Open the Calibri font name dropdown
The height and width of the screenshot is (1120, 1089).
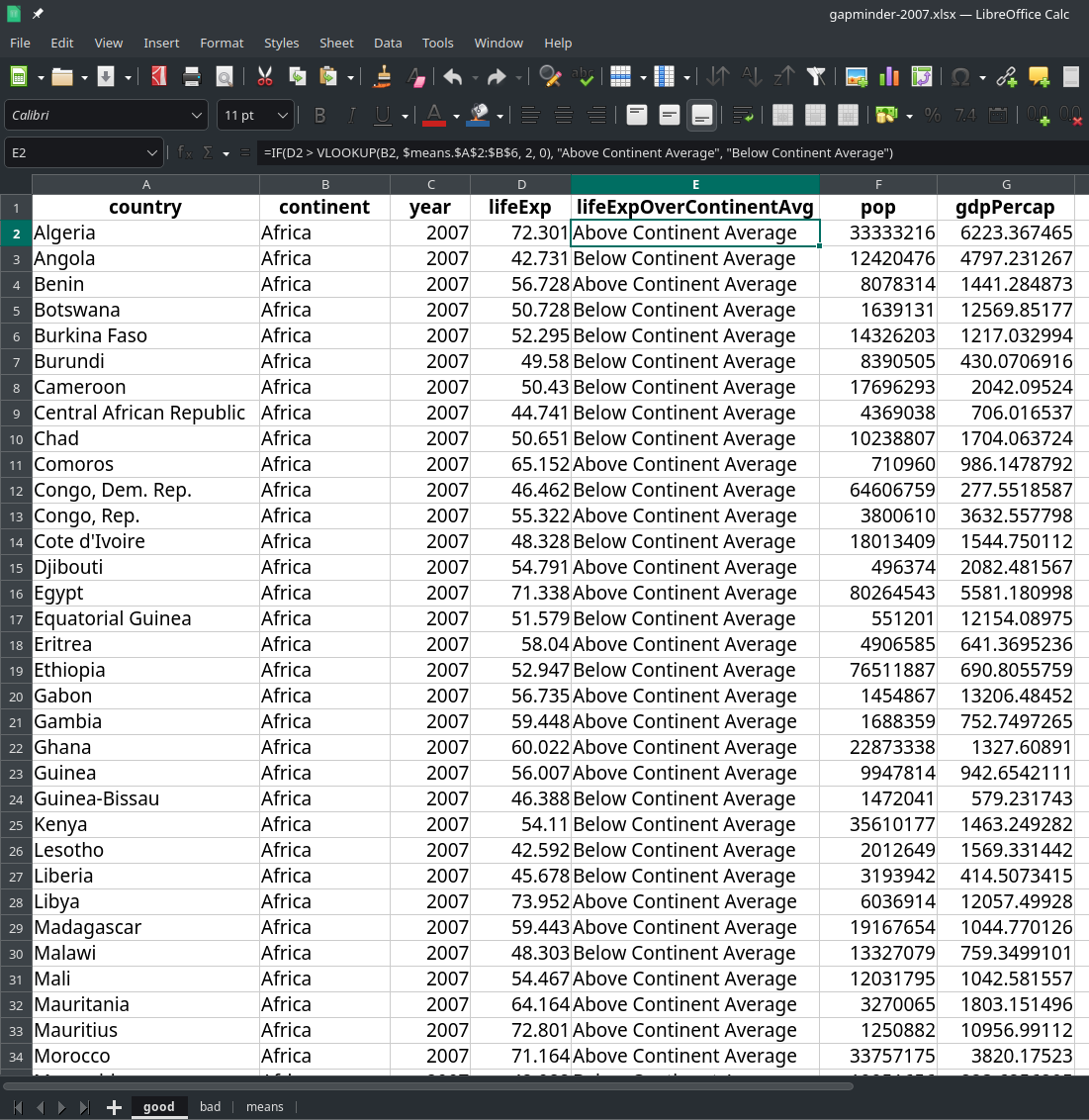coord(196,116)
